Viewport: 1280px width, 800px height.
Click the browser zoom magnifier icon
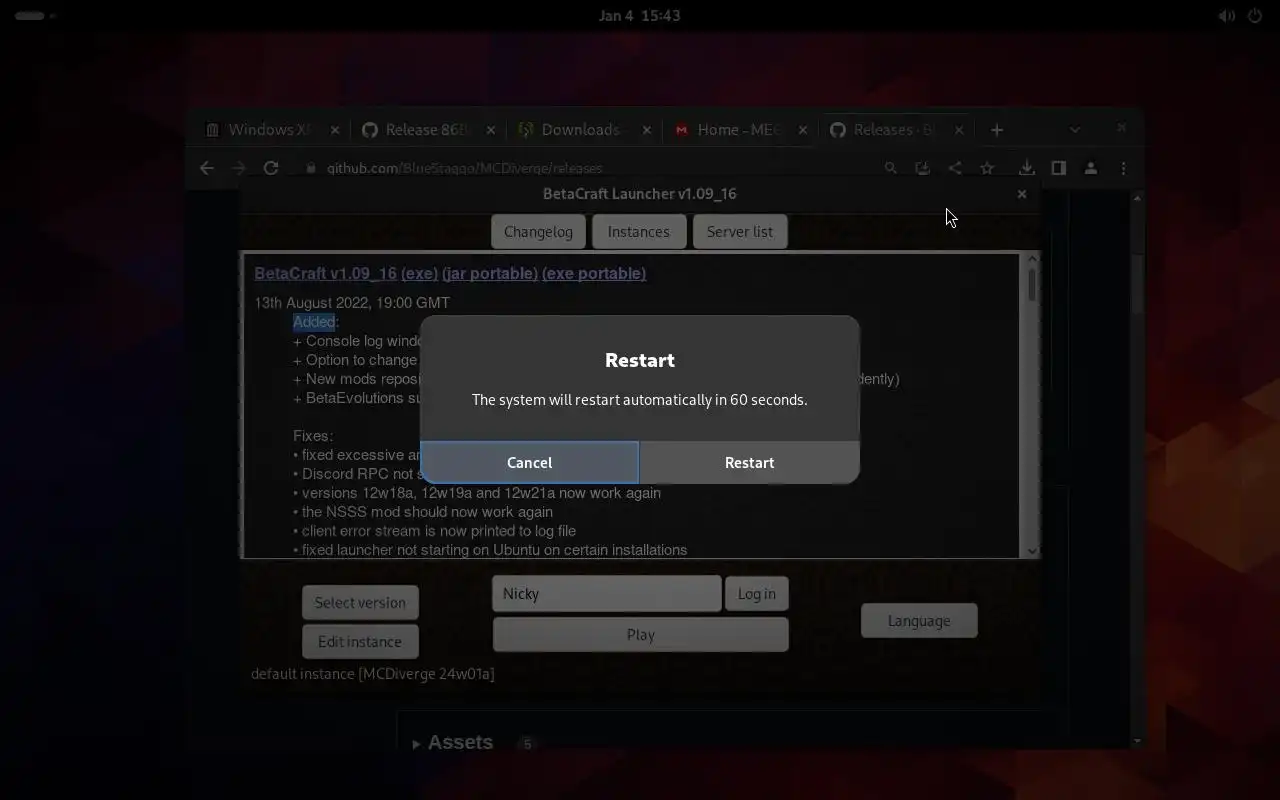[x=890, y=168]
